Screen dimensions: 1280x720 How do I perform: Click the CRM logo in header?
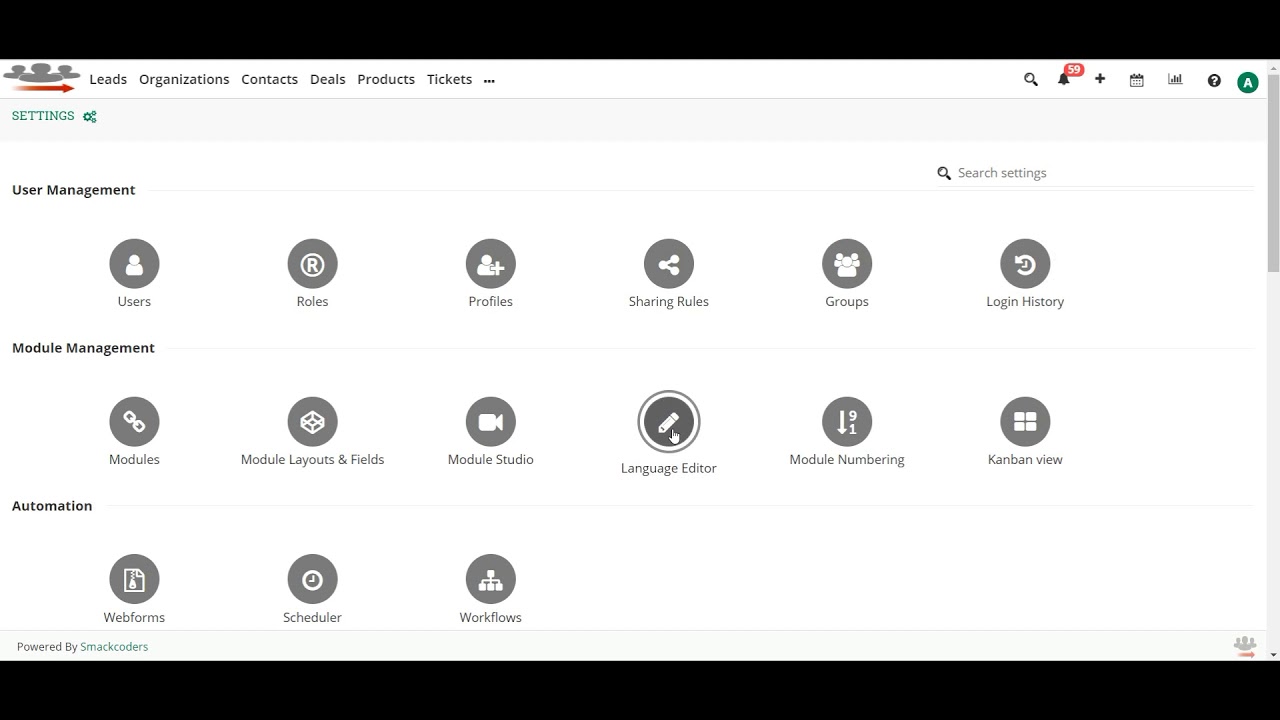(x=42, y=79)
